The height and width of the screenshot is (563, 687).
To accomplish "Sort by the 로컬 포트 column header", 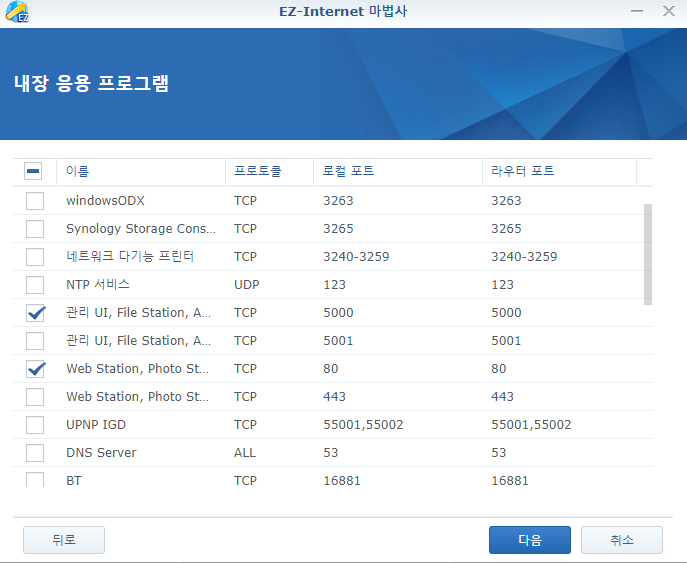I will [x=398, y=171].
